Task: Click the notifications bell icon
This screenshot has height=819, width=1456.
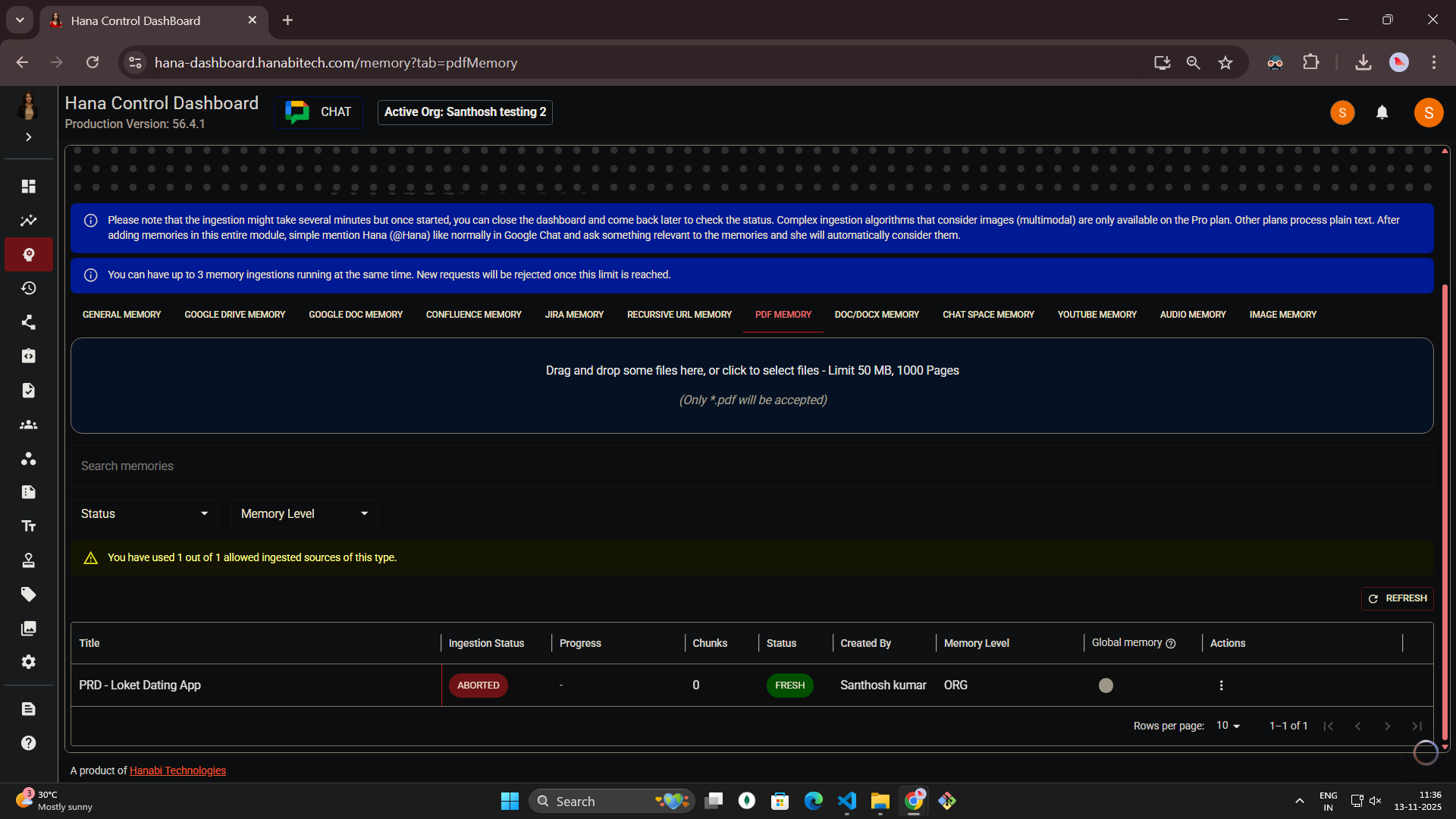Action: [1382, 112]
